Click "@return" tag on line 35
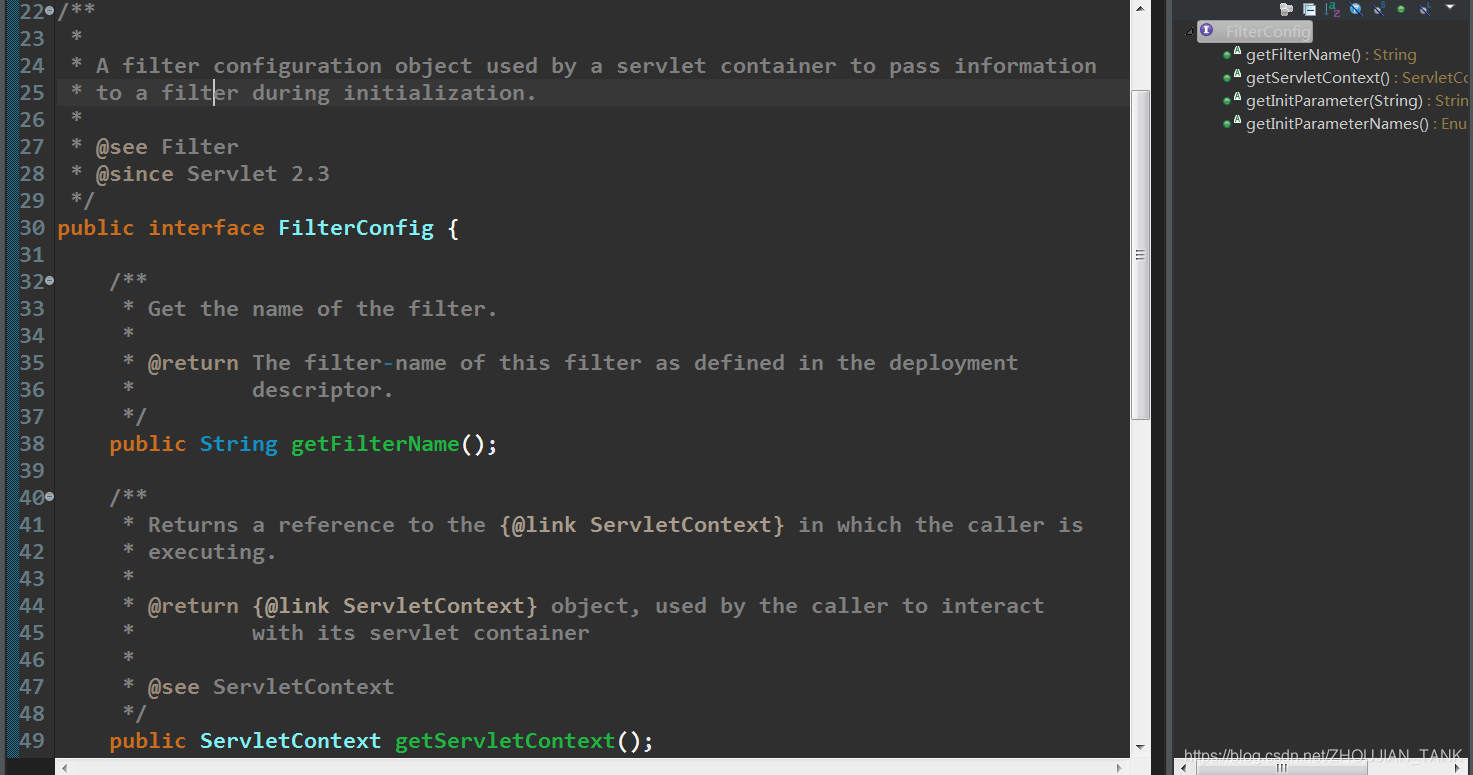The image size is (1473, 775). (x=193, y=363)
